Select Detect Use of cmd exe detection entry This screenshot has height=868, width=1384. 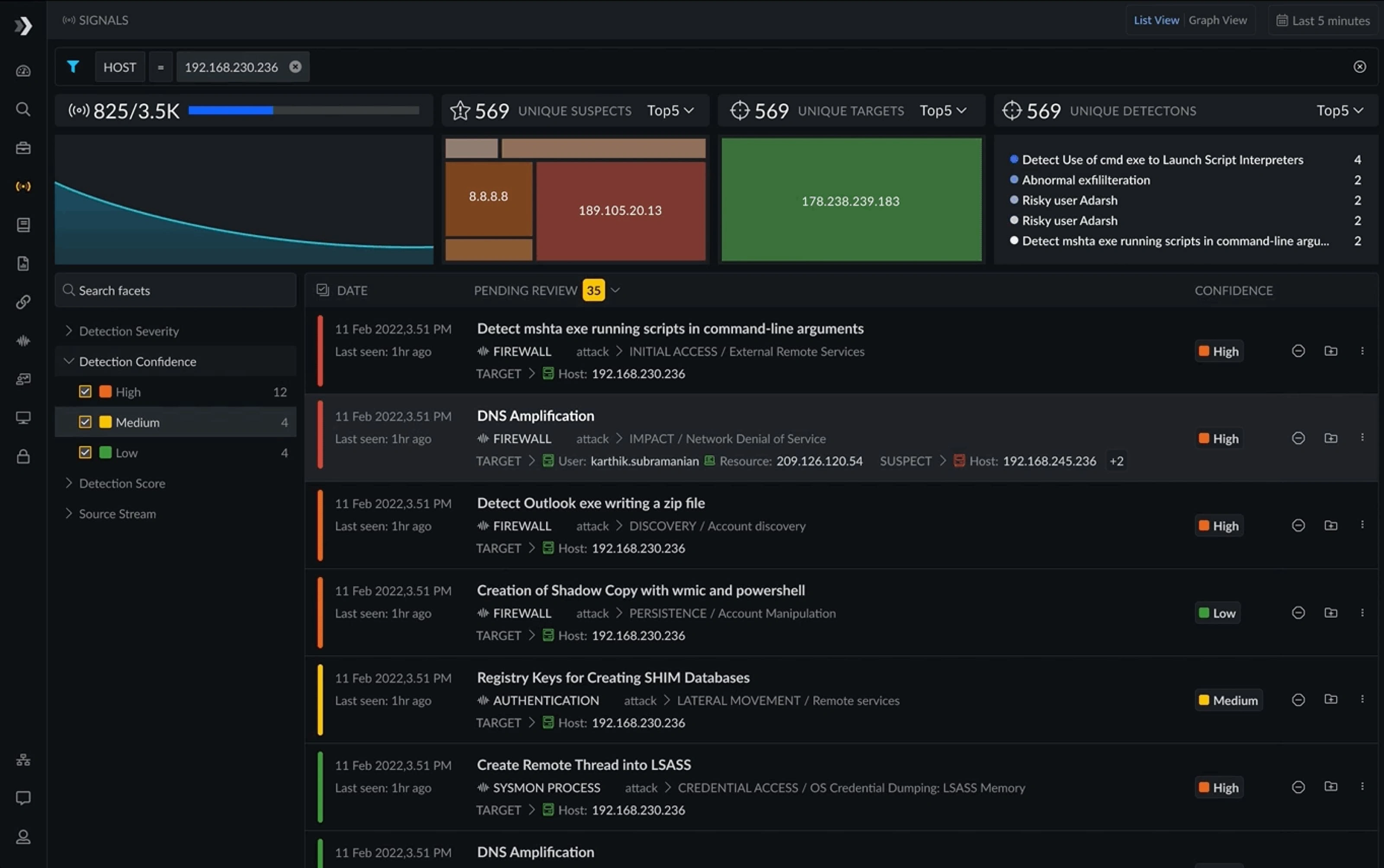pyautogui.click(x=1162, y=160)
